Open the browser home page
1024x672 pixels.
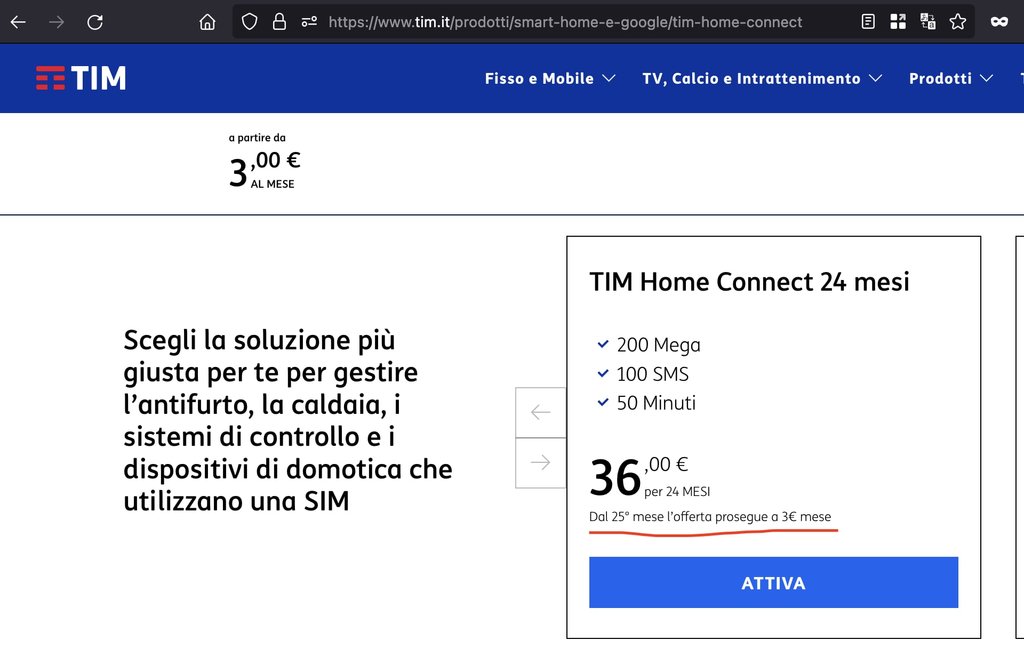tap(207, 22)
